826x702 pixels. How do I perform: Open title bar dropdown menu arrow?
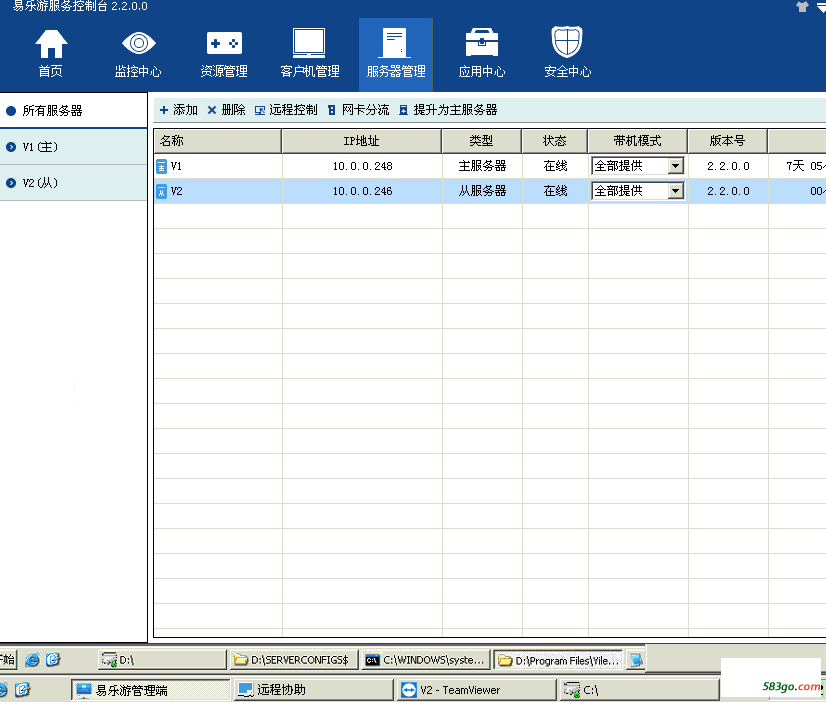click(821, 7)
